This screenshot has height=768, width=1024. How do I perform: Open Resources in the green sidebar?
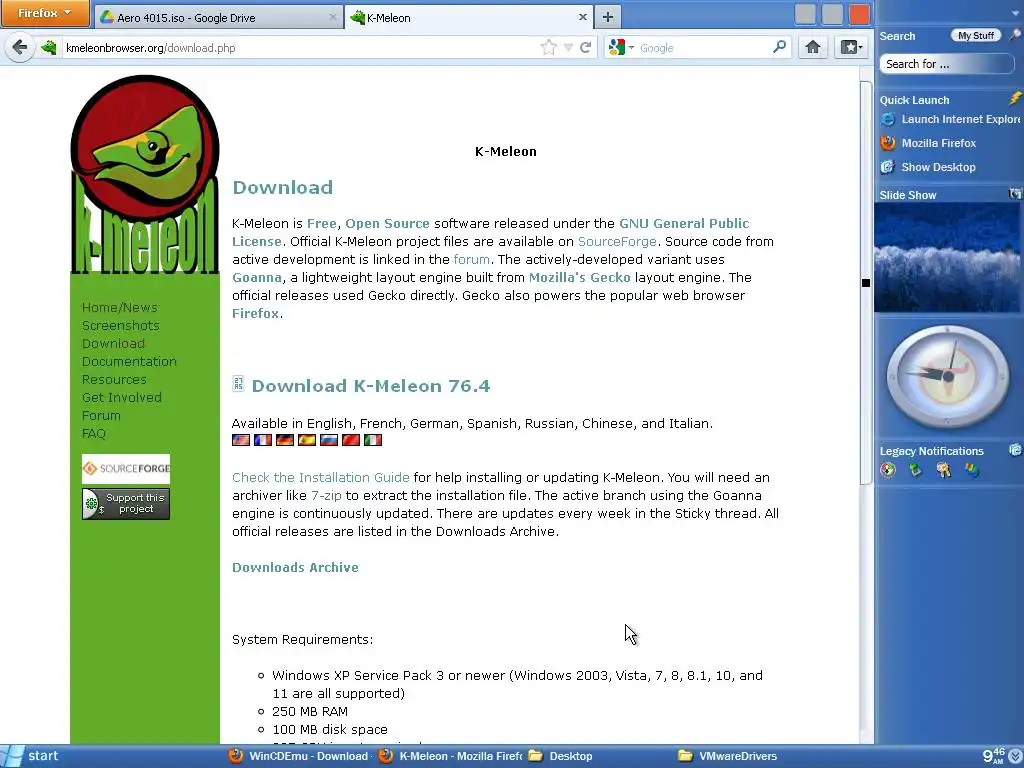(114, 379)
